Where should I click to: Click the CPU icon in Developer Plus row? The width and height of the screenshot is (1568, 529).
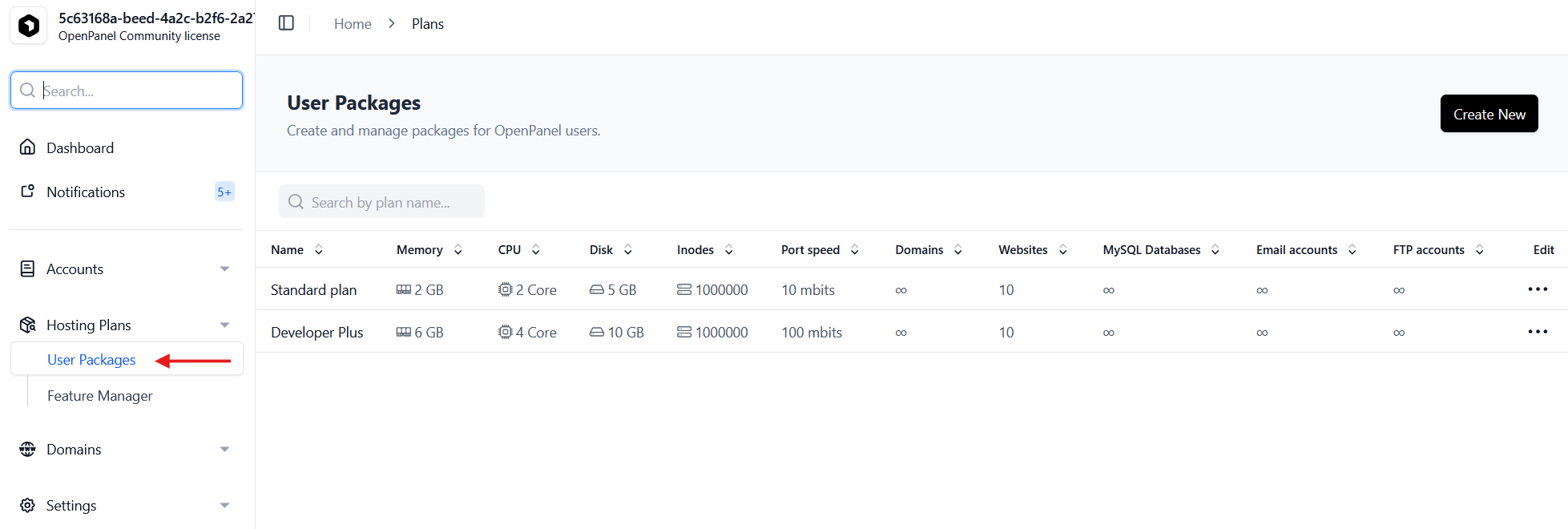point(505,332)
